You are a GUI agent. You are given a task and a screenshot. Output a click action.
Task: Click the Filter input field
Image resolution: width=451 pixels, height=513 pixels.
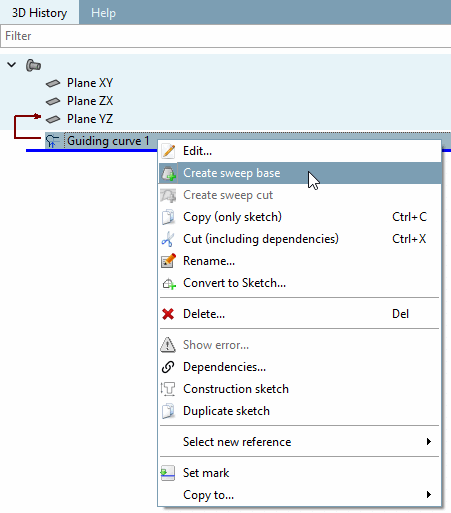point(225,36)
